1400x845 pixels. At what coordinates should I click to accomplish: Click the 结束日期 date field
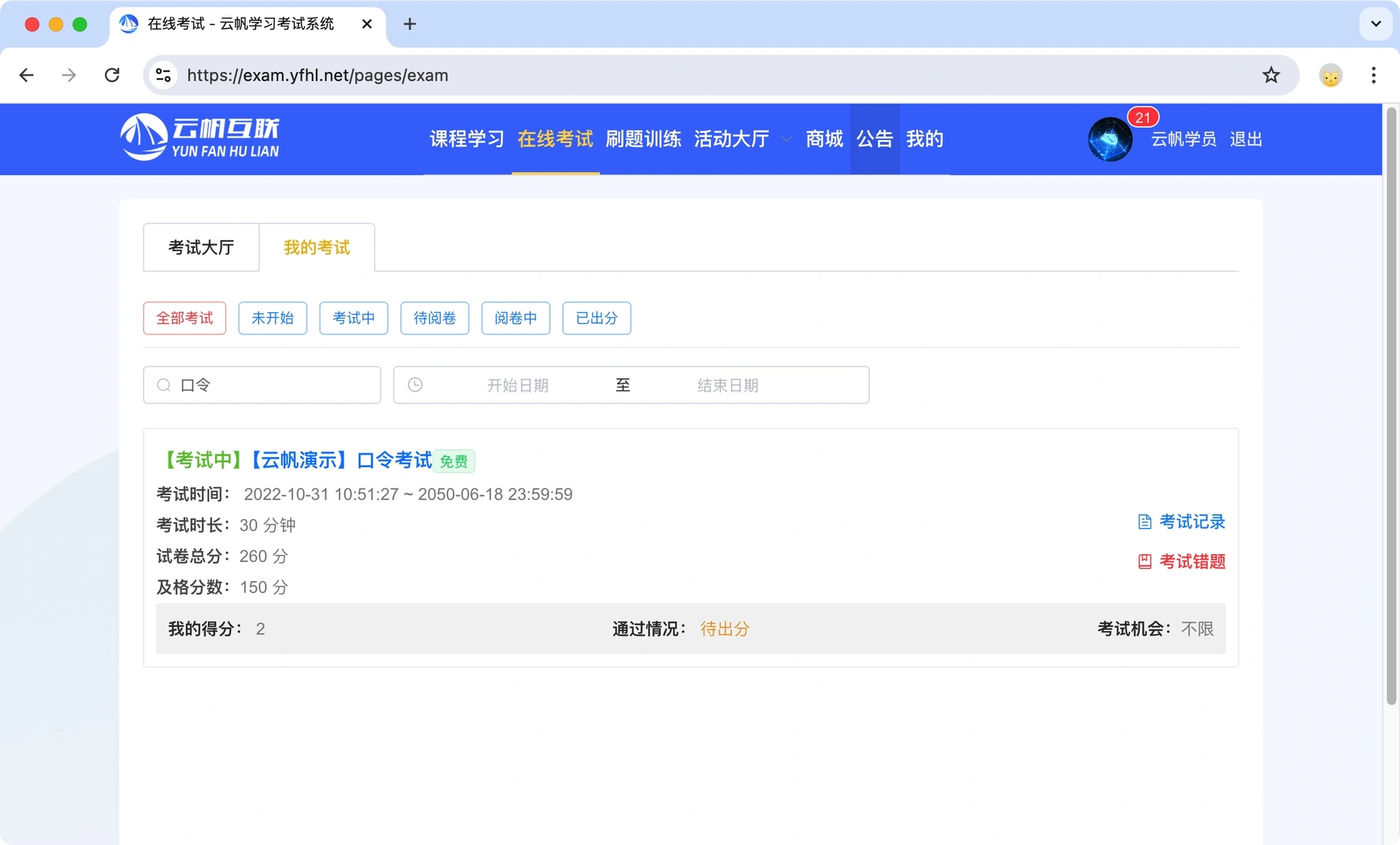[x=728, y=385]
